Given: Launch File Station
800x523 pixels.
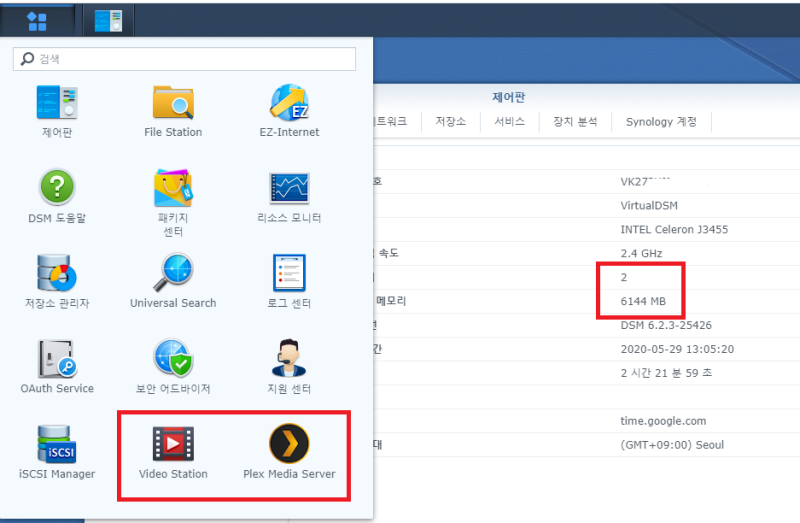Looking at the screenshot, I should pyautogui.click(x=173, y=112).
